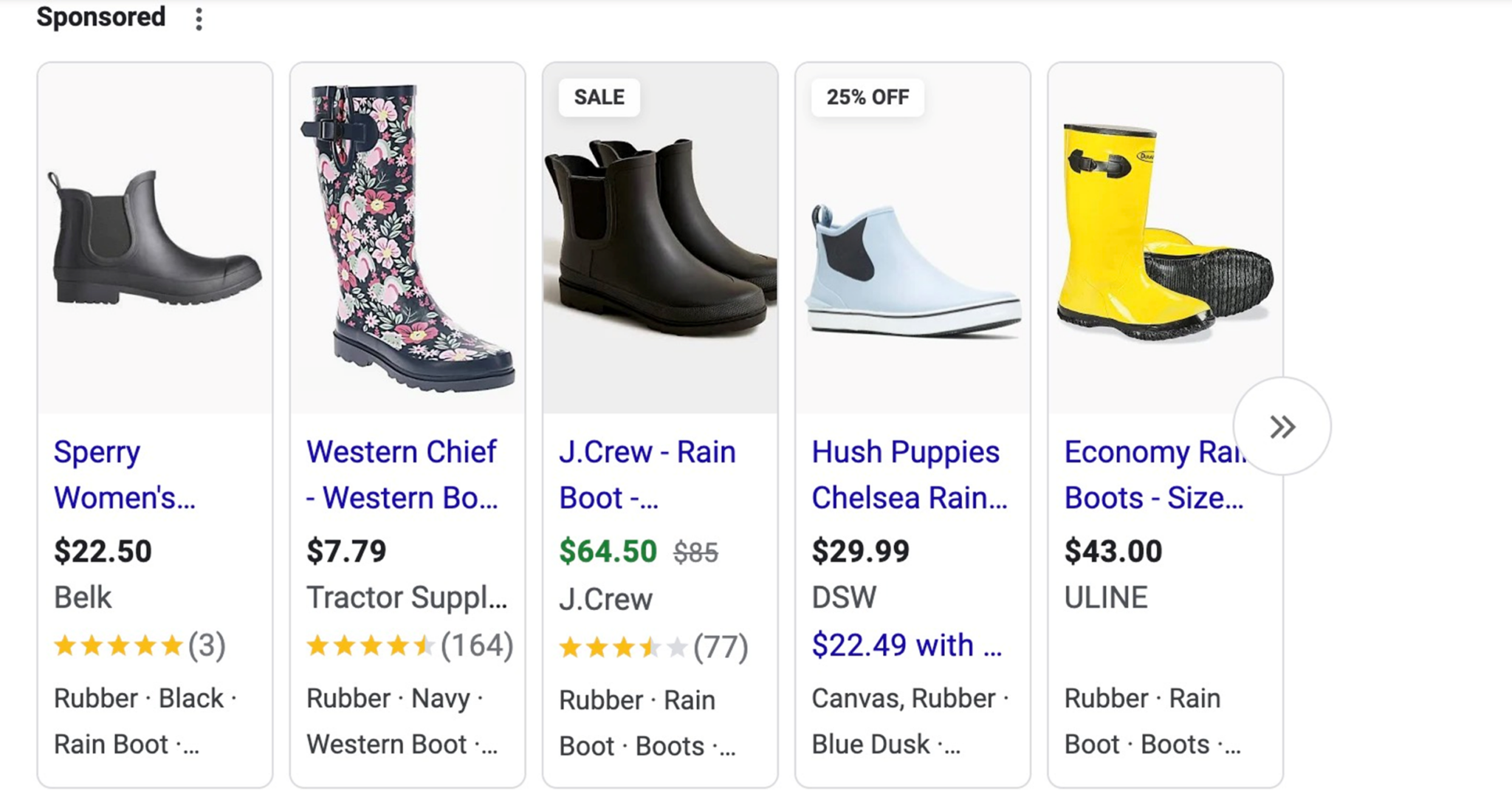This screenshot has width=1512, height=808.
Task: Open the Sponsored three-dot options menu
Action: (x=198, y=19)
